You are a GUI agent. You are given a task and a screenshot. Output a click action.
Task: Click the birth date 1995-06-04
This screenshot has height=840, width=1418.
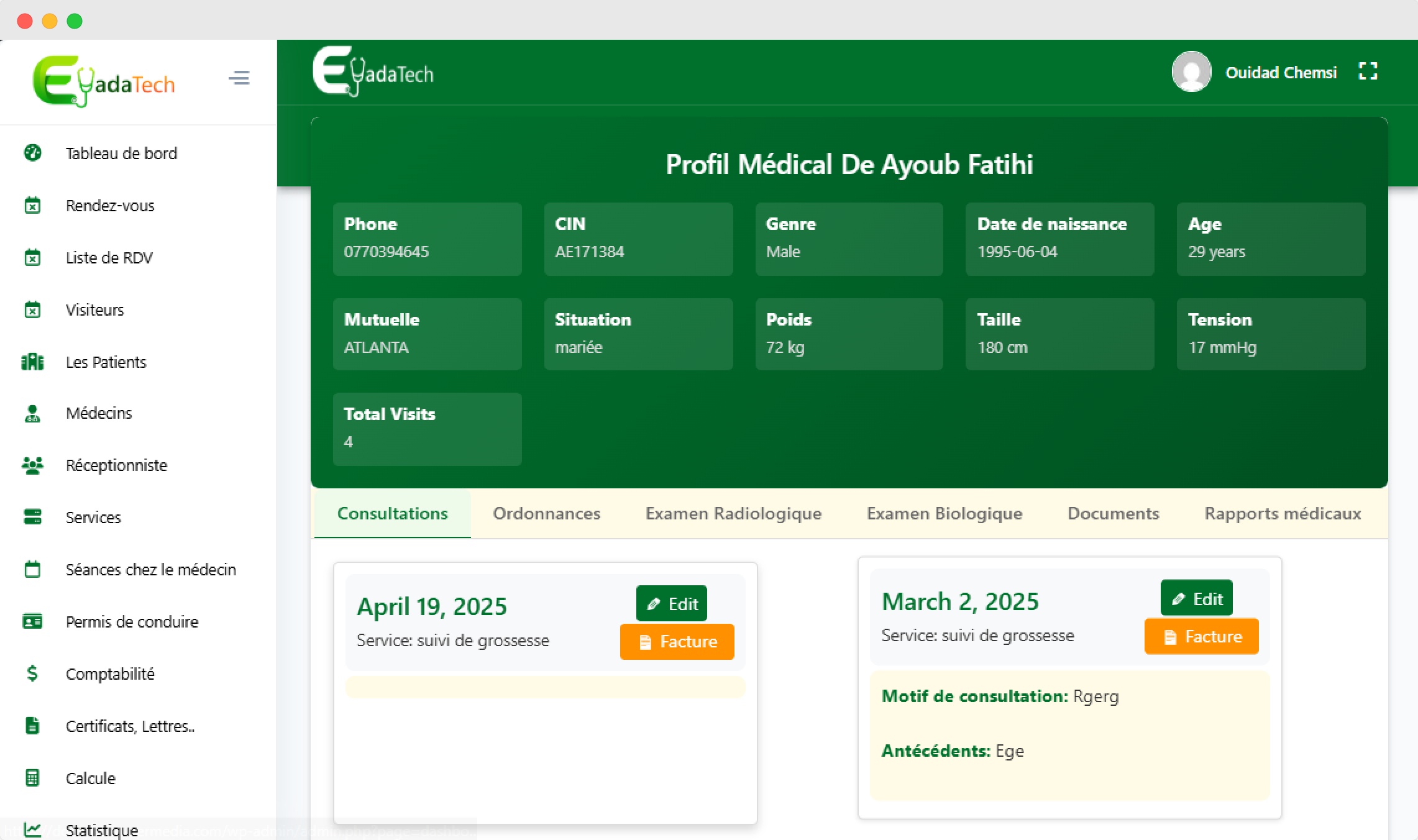(1017, 252)
